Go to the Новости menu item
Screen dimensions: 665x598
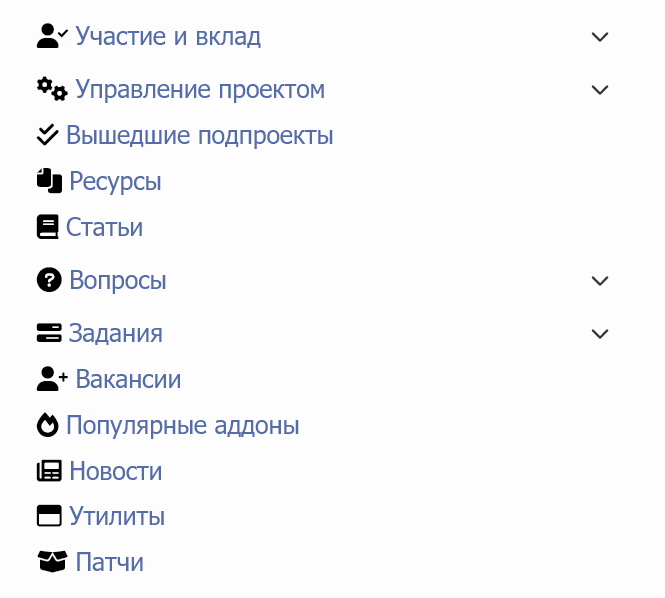(115, 471)
